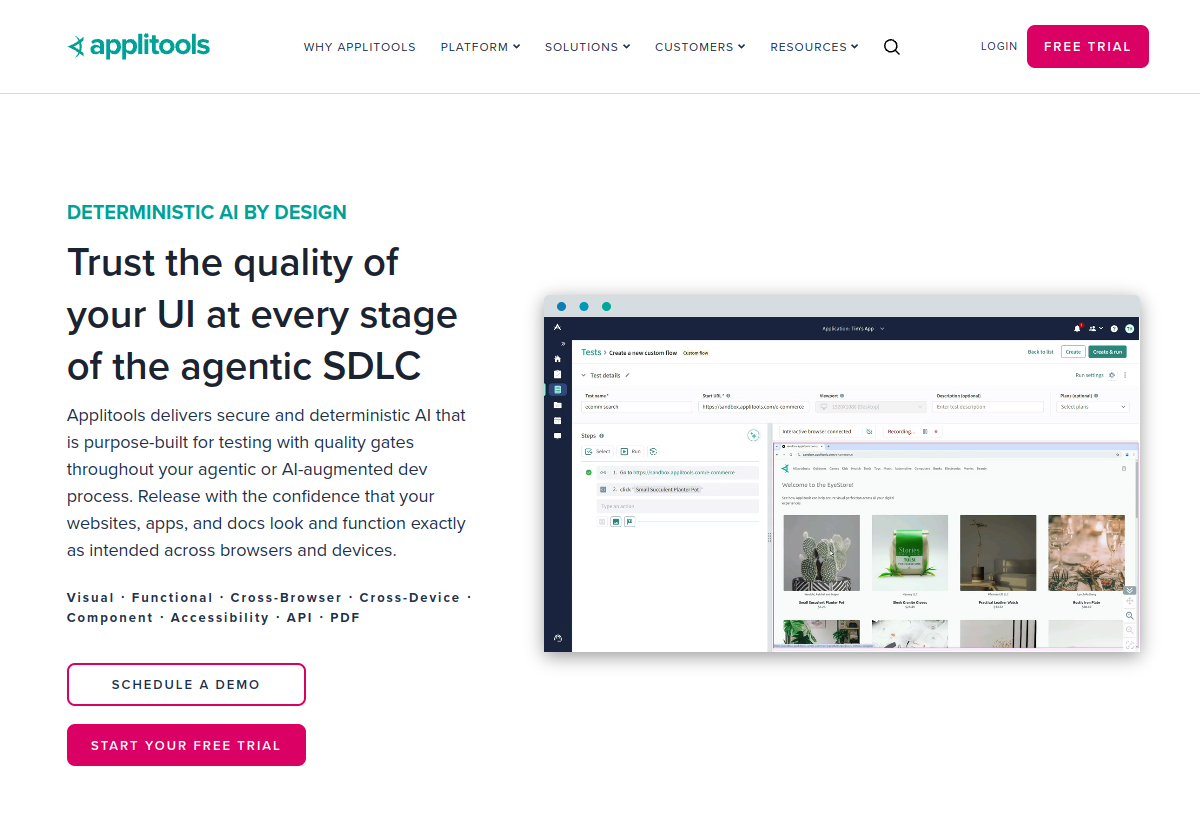Click the bottom sidebar icon in preview
Image resolution: width=1200 pixels, height=820 pixels.
coord(558,638)
